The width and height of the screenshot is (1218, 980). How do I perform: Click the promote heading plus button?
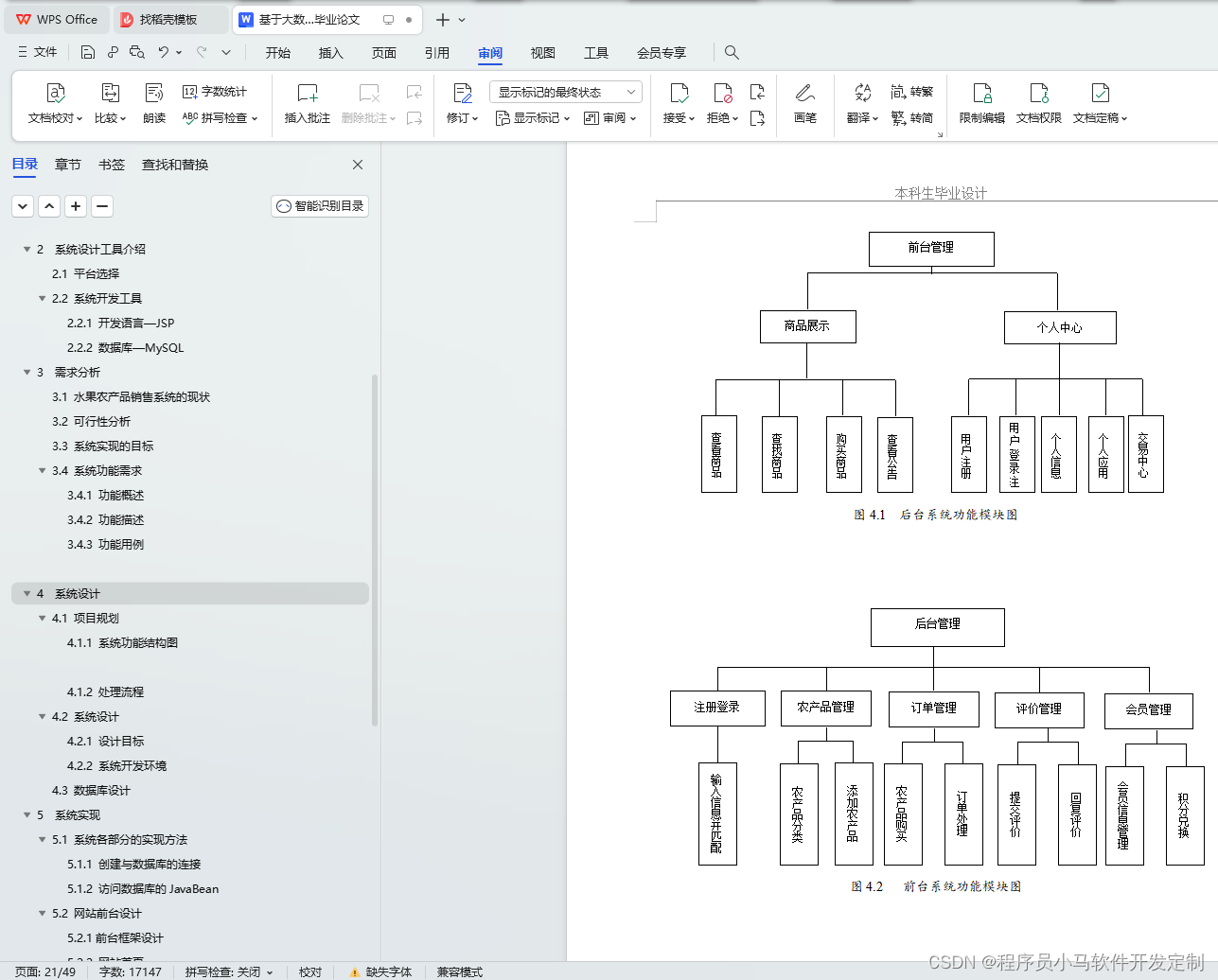point(77,206)
